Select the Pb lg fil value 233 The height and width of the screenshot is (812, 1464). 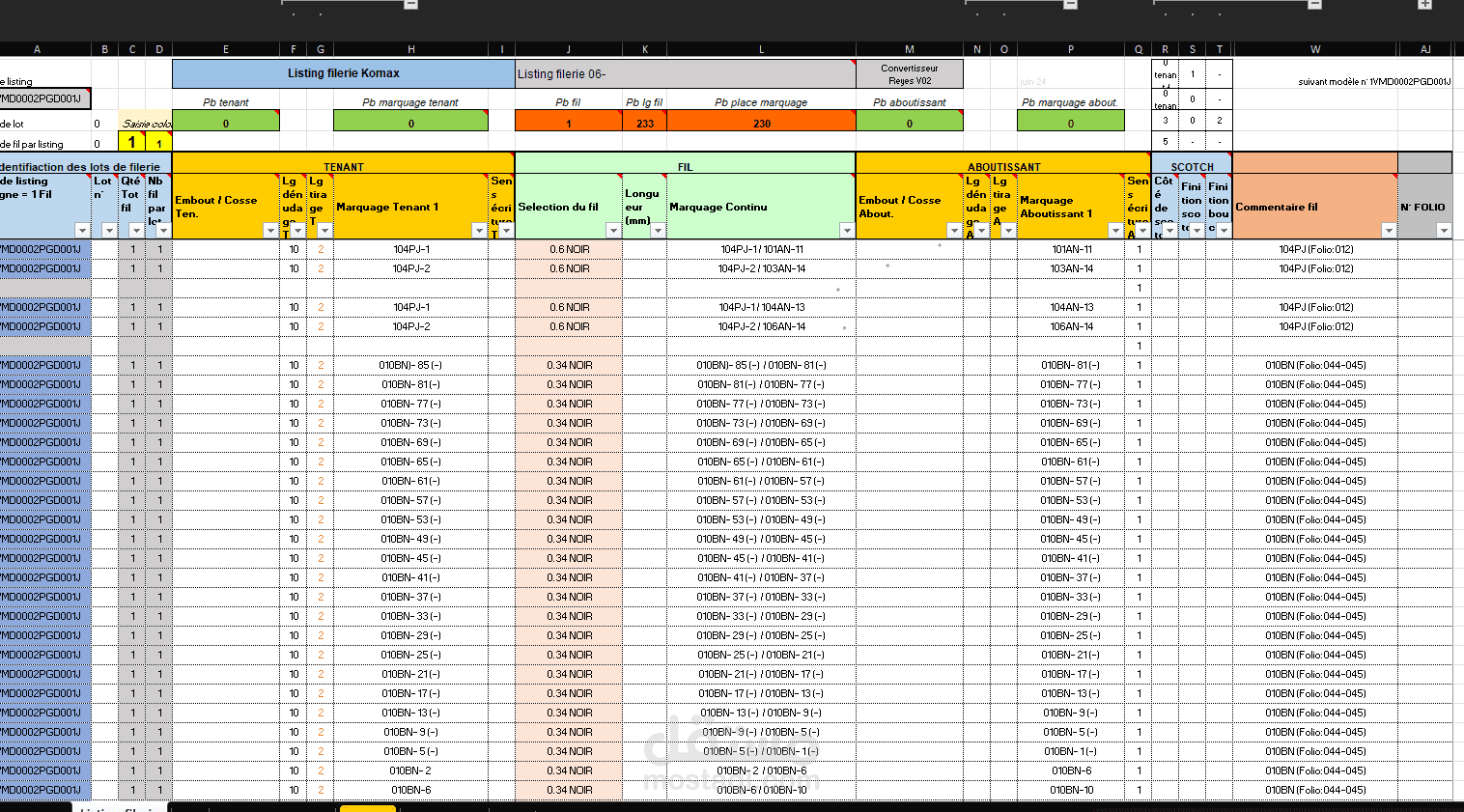point(645,121)
